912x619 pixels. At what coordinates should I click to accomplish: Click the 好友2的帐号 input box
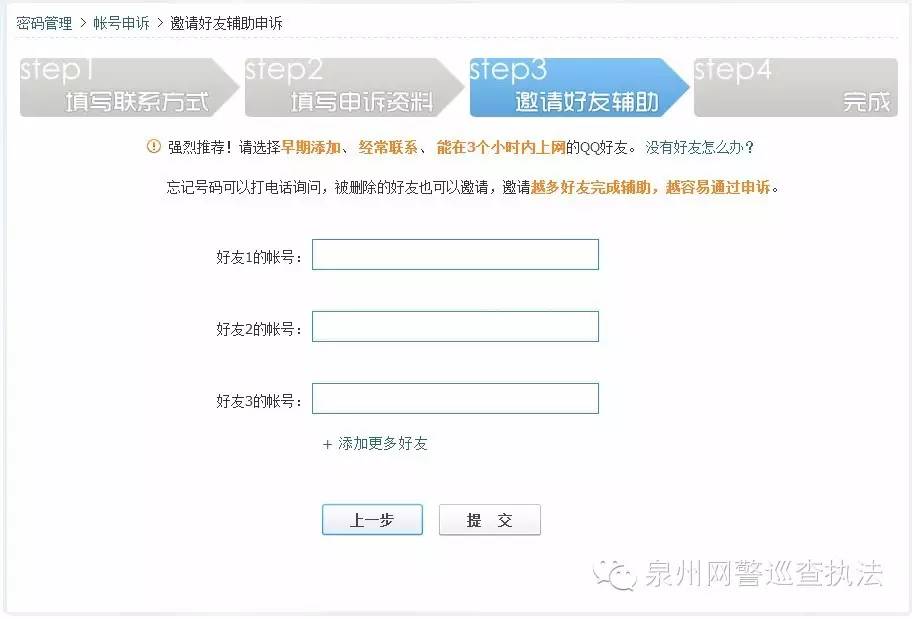coord(455,326)
